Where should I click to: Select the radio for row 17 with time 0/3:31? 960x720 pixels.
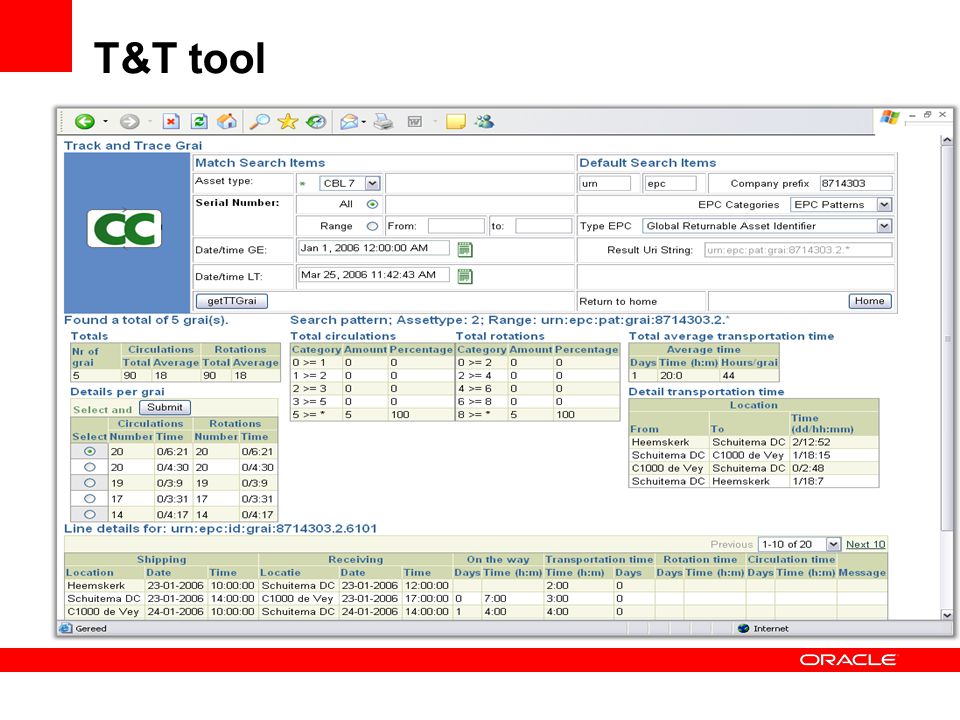(x=89, y=499)
